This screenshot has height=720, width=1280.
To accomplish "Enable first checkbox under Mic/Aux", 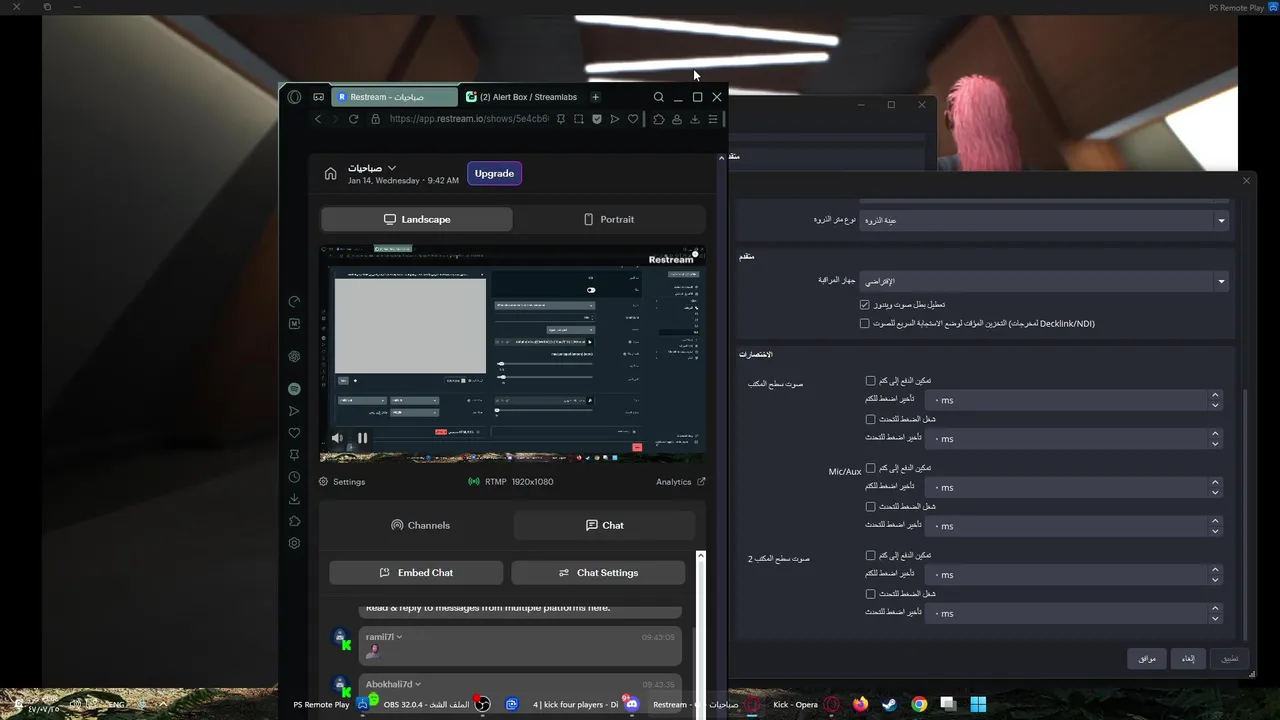I will click(x=870, y=468).
